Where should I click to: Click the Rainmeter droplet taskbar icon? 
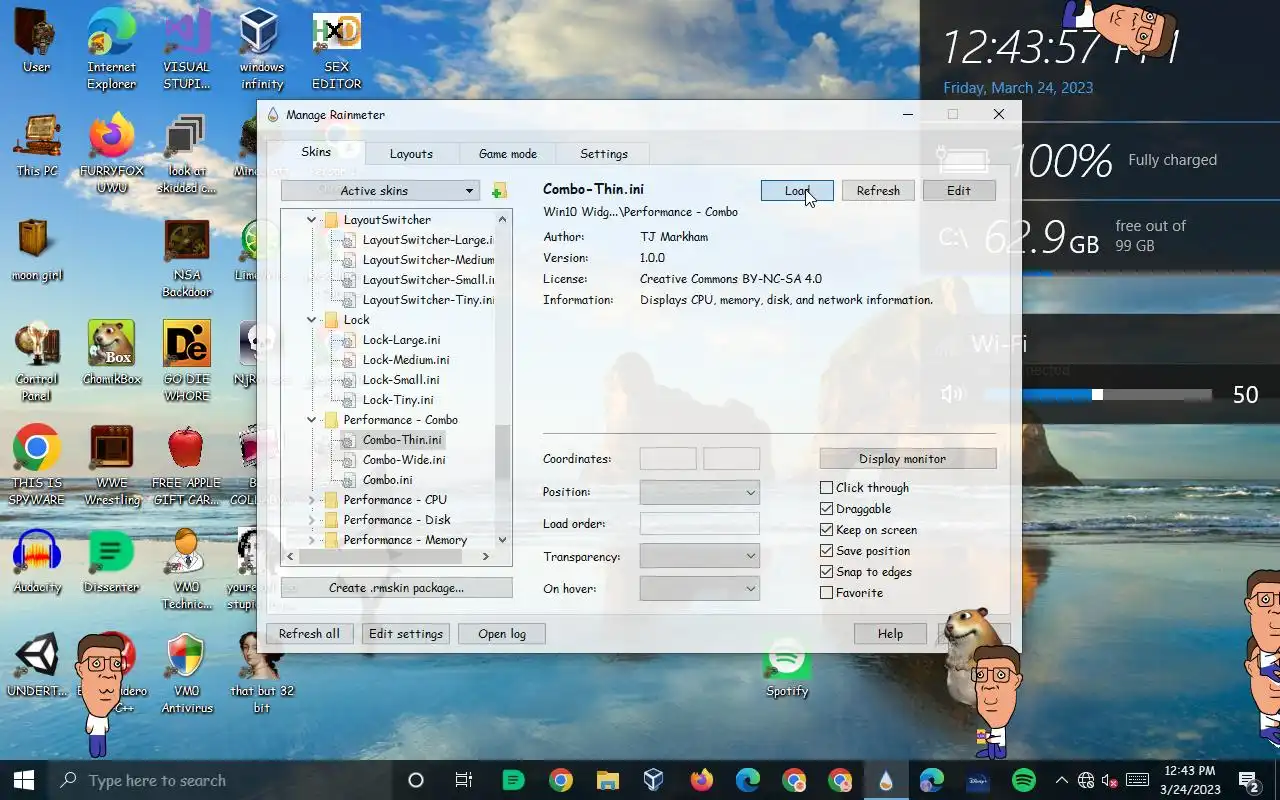click(x=886, y=780)
